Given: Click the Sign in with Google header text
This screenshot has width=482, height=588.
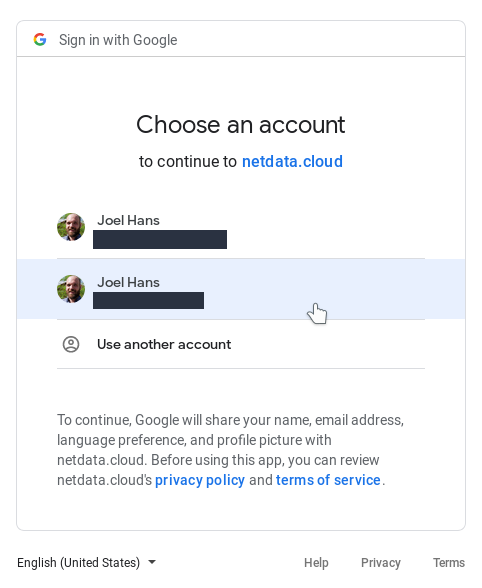Looking at the screenshot, I should click(x=118, y=40).
